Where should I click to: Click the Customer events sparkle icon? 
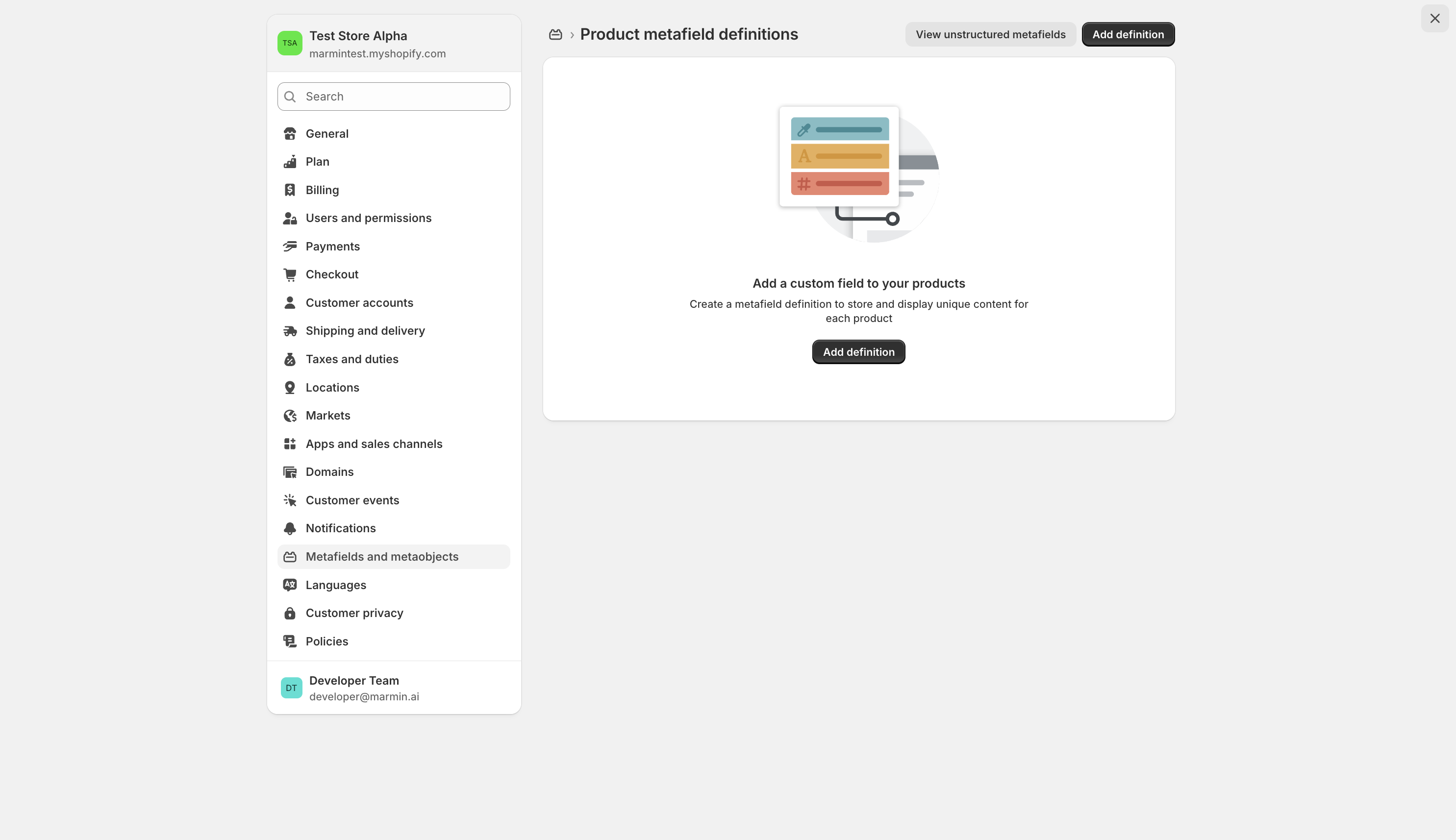290,499
